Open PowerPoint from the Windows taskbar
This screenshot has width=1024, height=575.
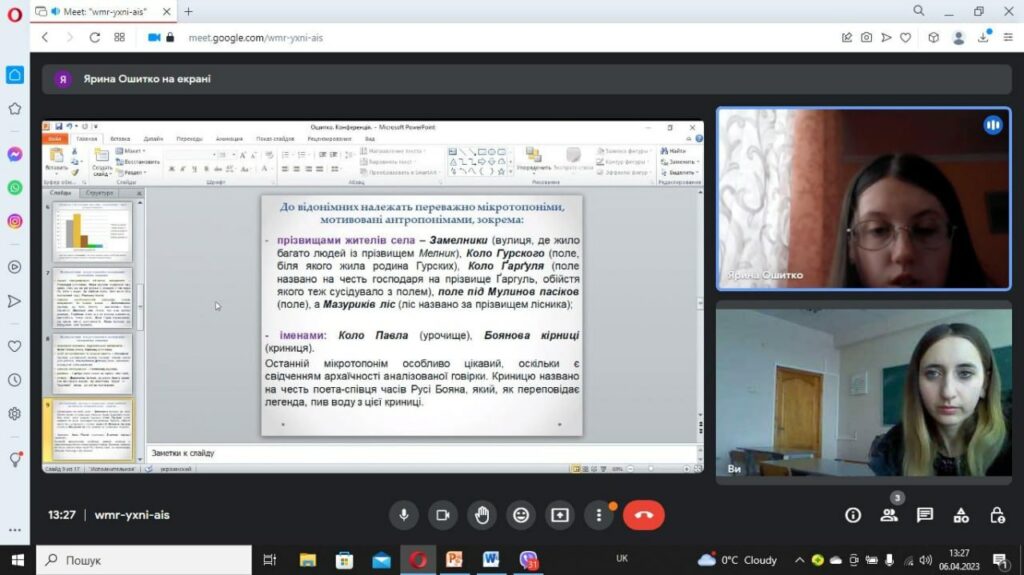pos(454,560)
